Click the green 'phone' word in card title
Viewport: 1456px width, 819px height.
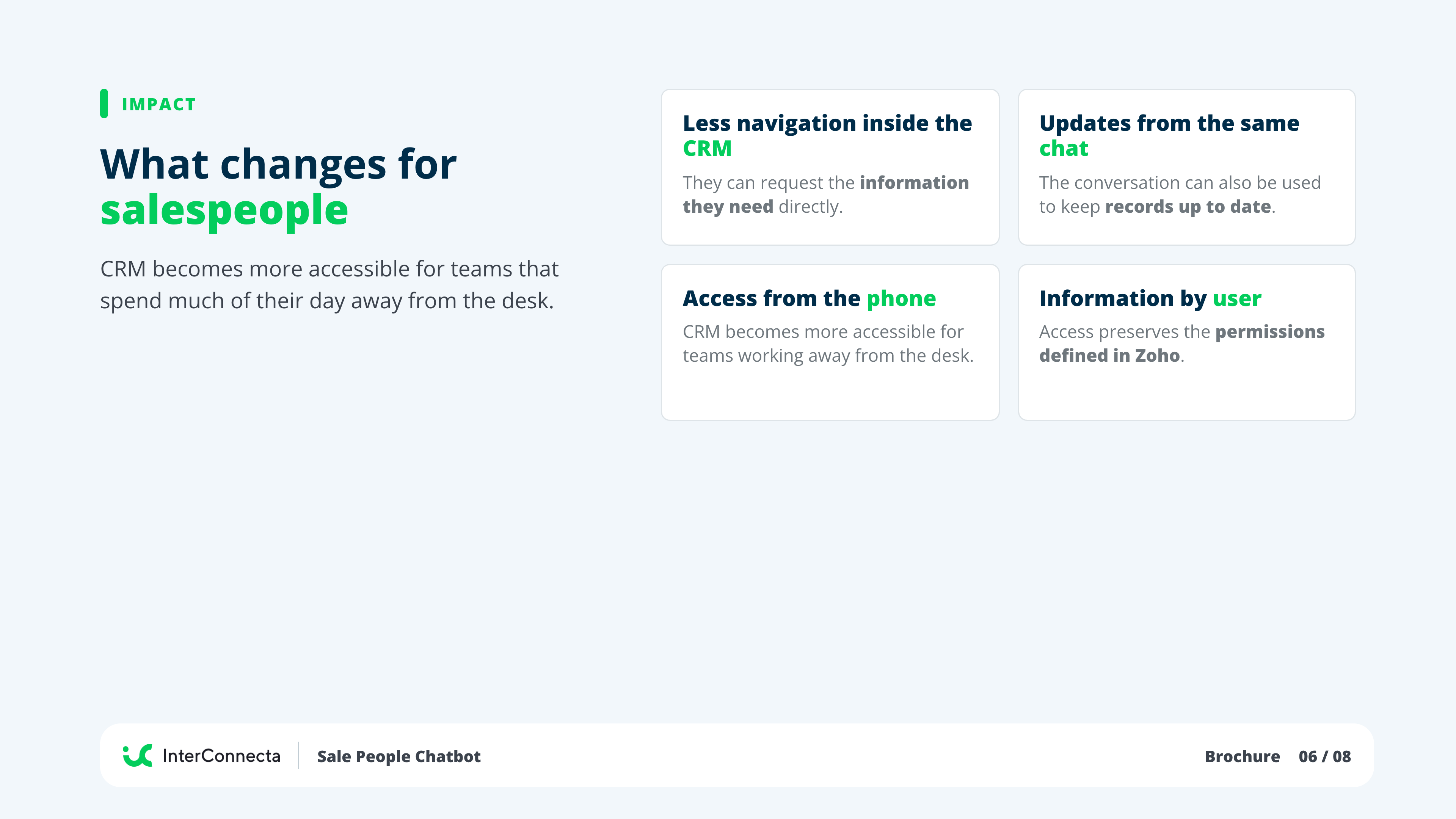point(901,298)
